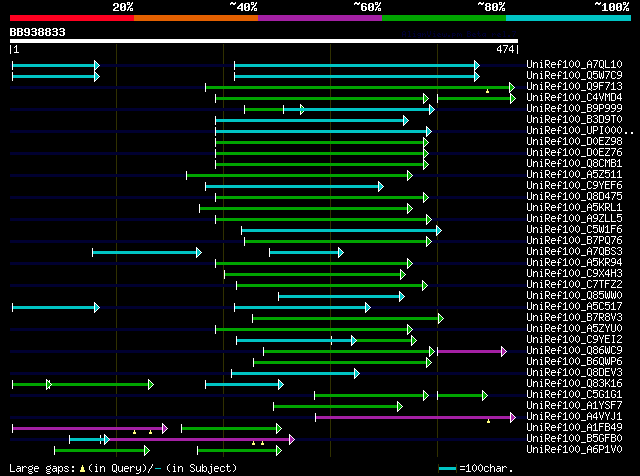This screenshot has height=476, width=640.
Task: Select the UniRef100_A6P1V0 label
Action: tap(574, 450)
